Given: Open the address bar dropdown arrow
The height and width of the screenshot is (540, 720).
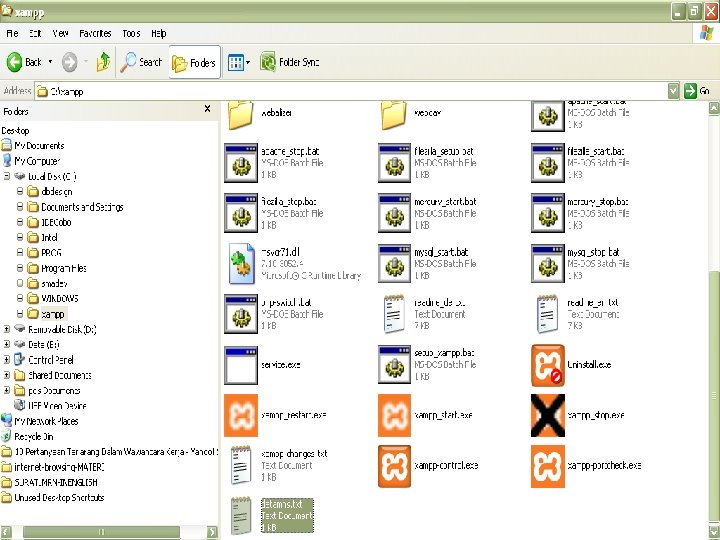Looking at the screenshot, I should [673, 91].
